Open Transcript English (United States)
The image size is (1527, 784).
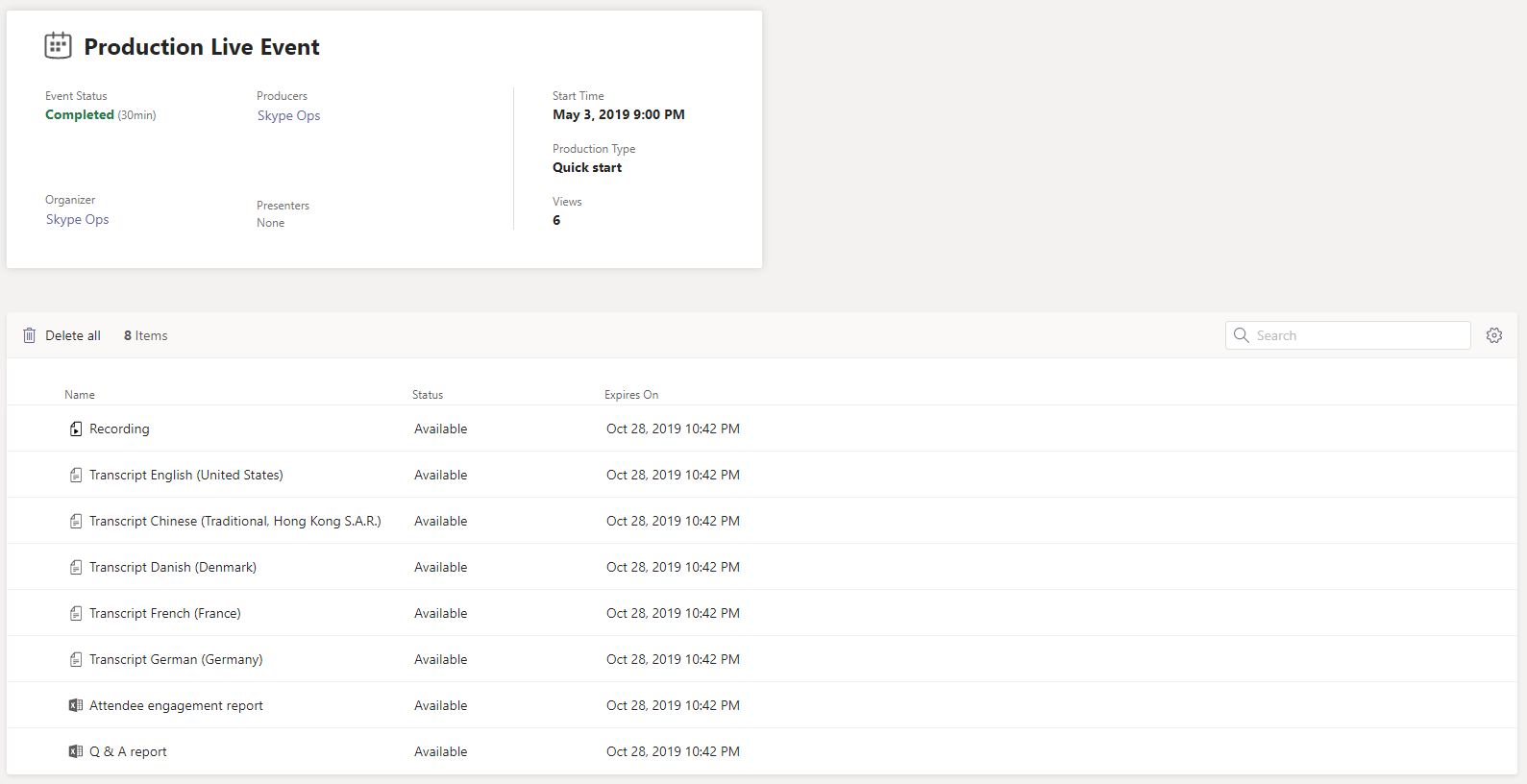click(186, 475)
